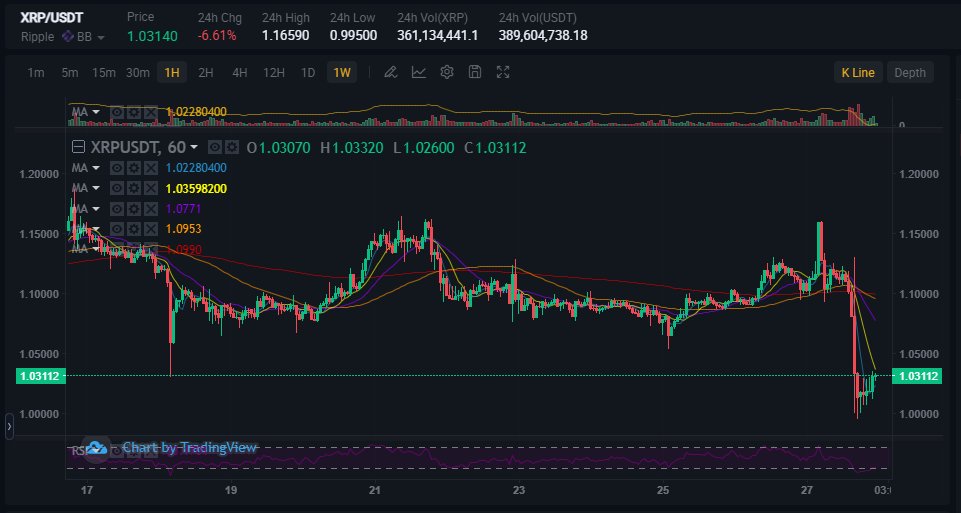Open the BB market selector dropdown arrow
Viewport: 961px width, 513px height.
(101, 37)
